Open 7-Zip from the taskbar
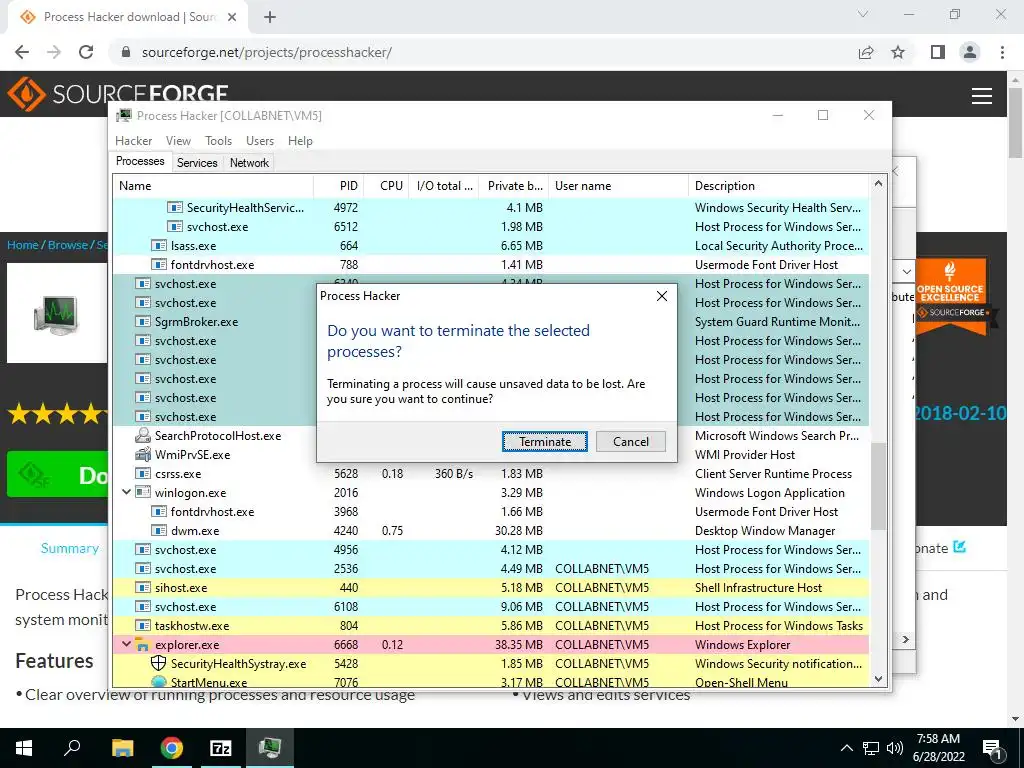 (221, 748)
